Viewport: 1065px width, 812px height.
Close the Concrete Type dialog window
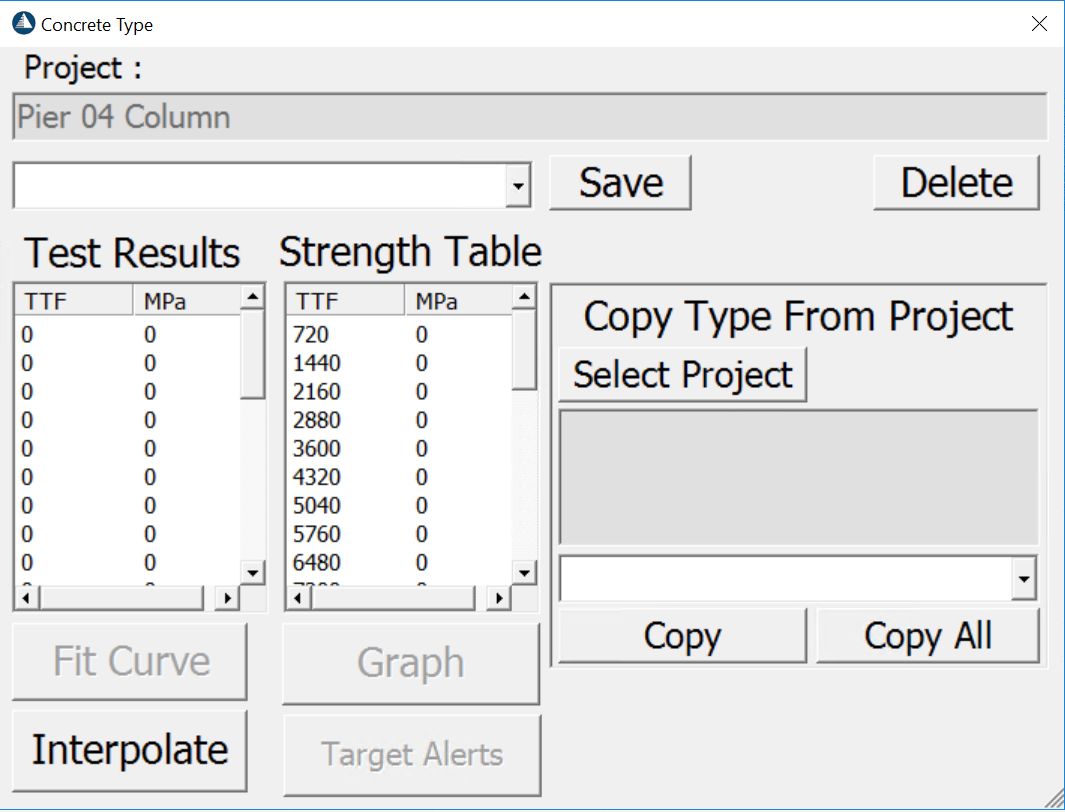tap(1039, 24)
